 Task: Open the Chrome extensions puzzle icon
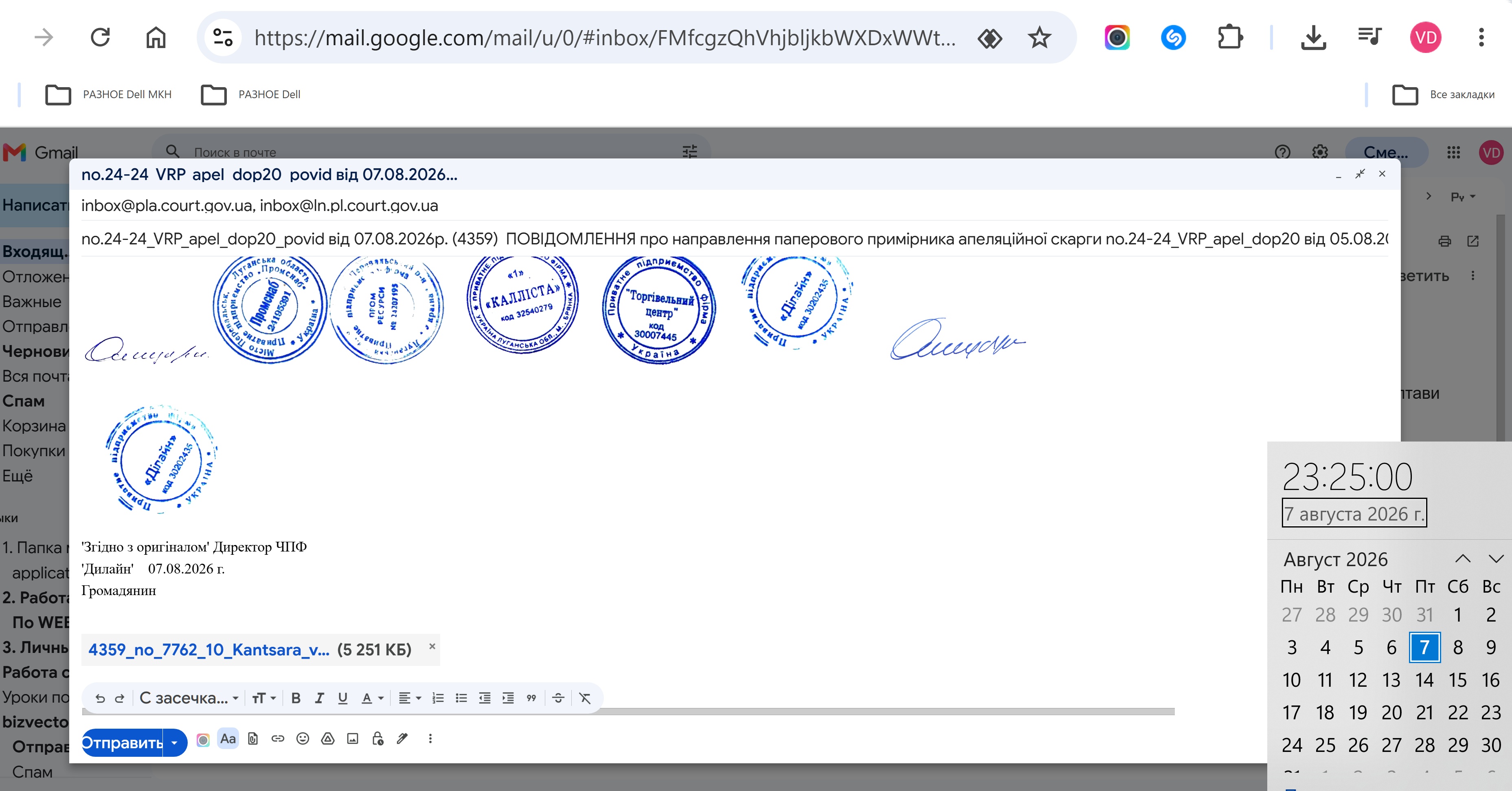pos(1230,37)
